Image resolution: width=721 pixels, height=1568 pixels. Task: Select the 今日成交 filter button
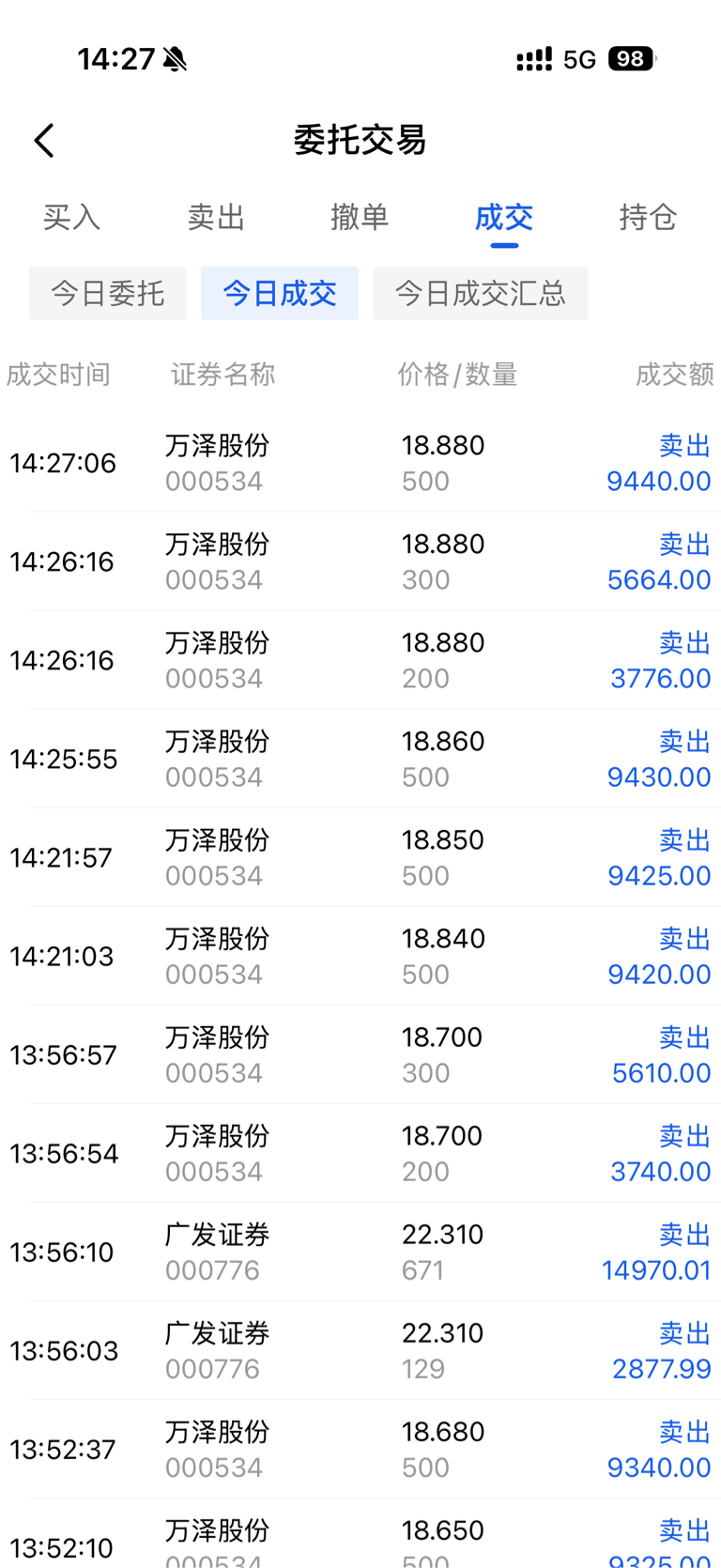click(280, 293)
